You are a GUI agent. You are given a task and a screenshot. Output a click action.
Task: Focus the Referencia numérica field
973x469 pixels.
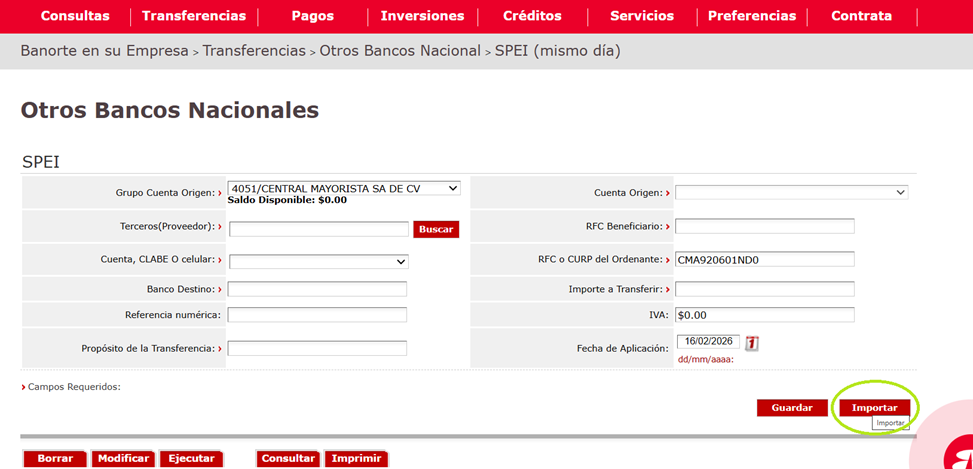coord(317,315)
